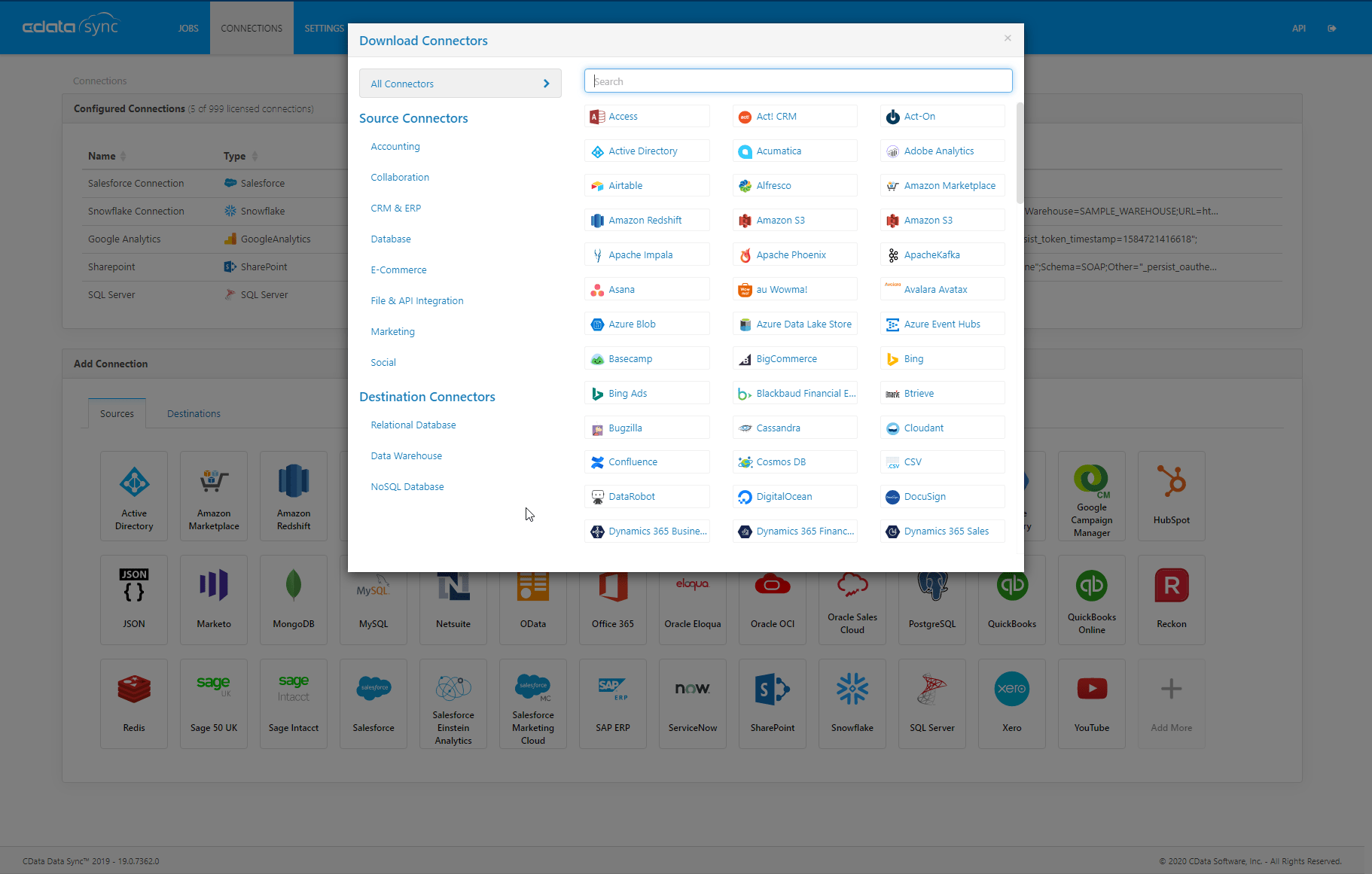This screenshot has width=1372, height=874.
Task: Open the Settings tab in top navigation
Action: click(x=324, y=29)
